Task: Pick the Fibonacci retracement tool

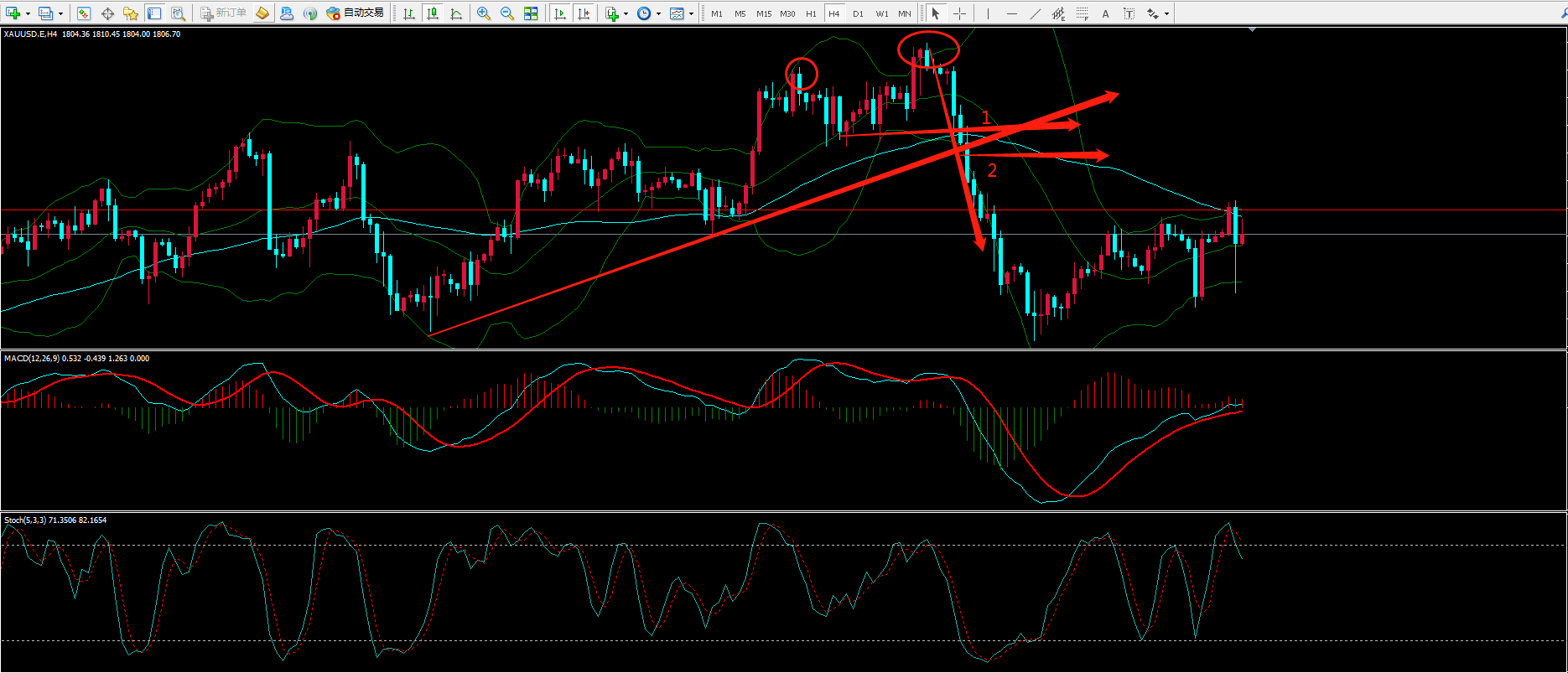Action: [1083, 13]
